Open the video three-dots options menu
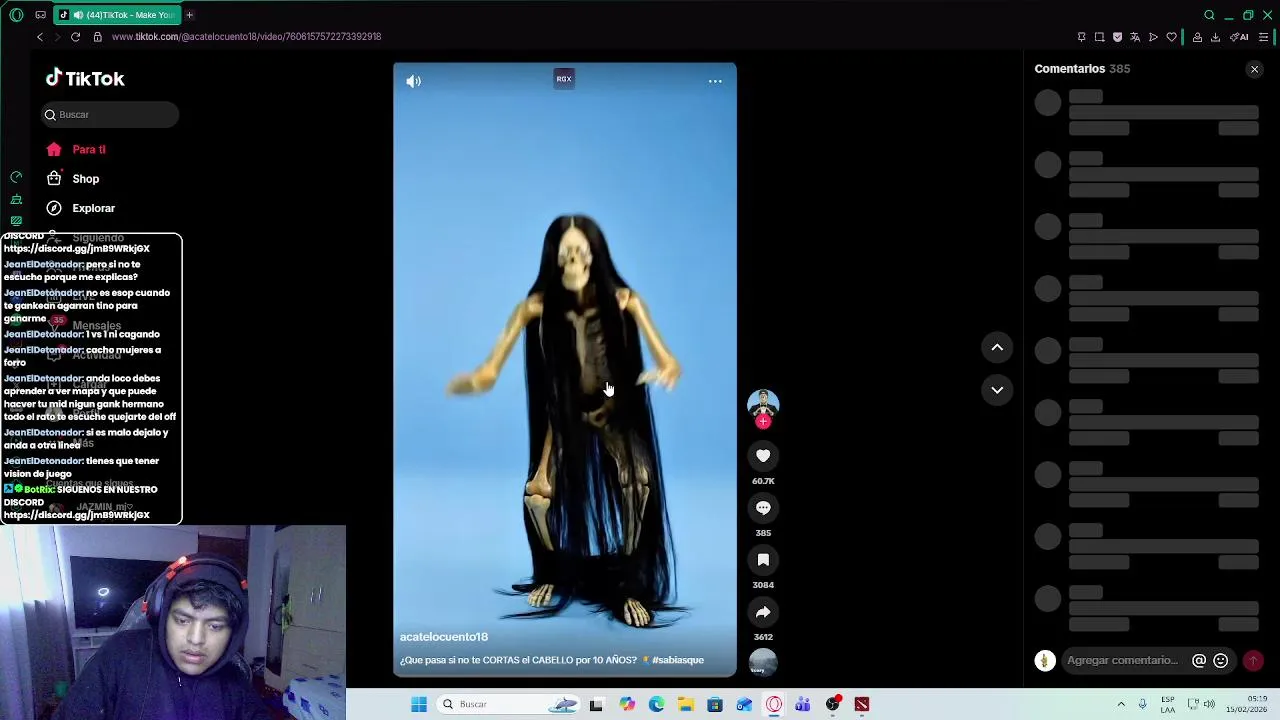1280x720 pixels. [x=715, y=81]
